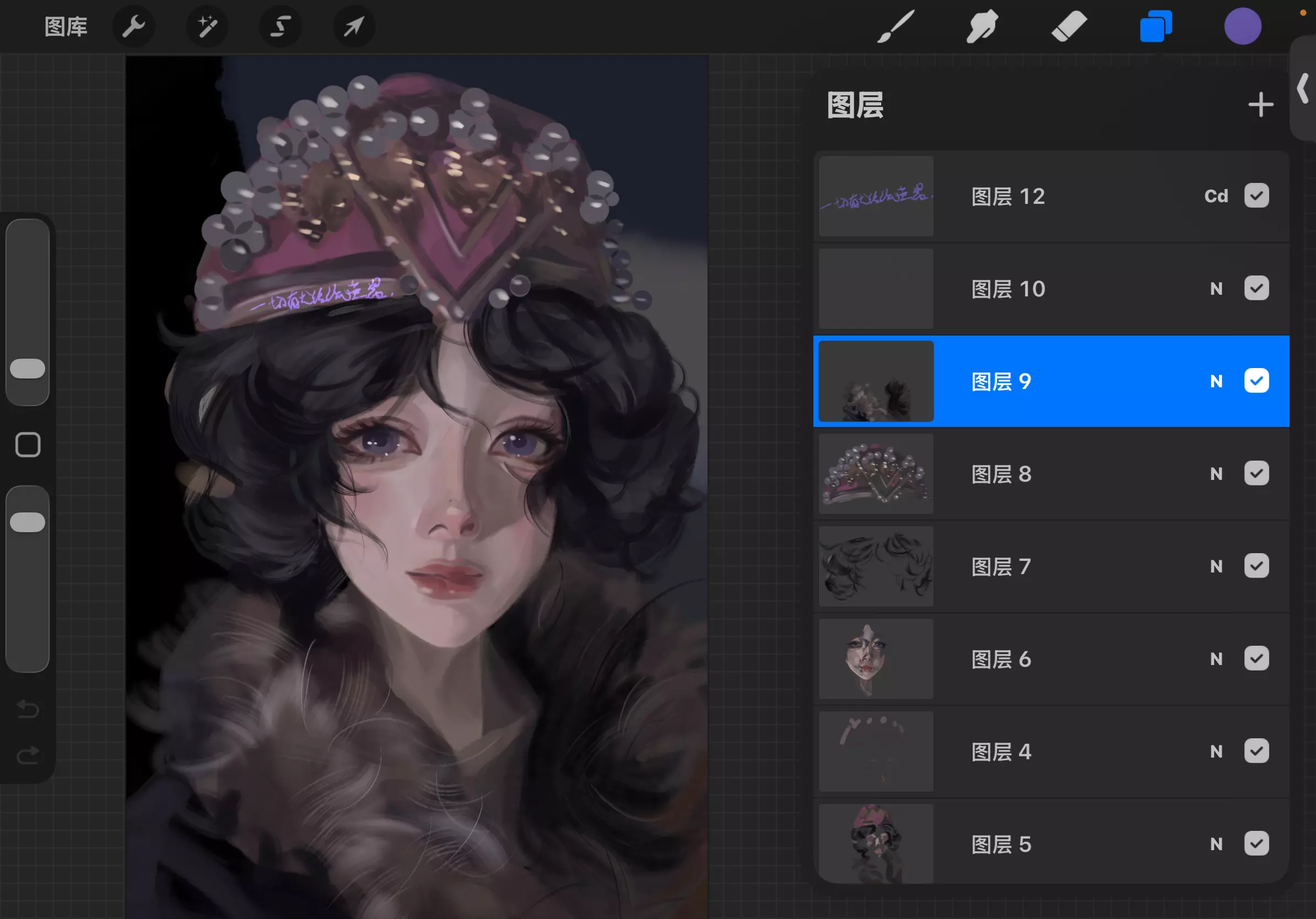Close the Layers panel icon
This screenshot has height=919, width=1316.
pyautogui.click(x=1156, y=26)
